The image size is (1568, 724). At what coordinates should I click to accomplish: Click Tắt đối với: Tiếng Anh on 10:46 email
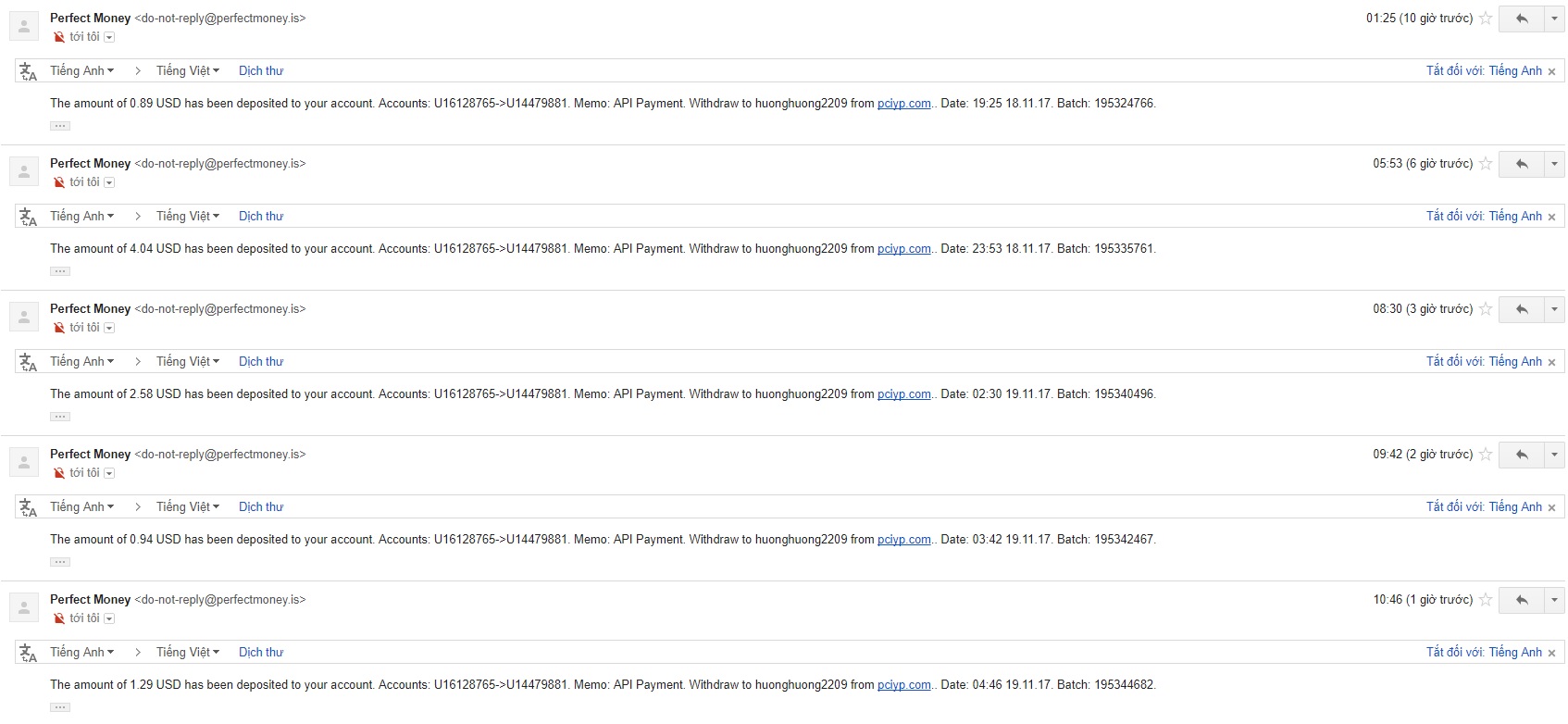[1484, 653]
